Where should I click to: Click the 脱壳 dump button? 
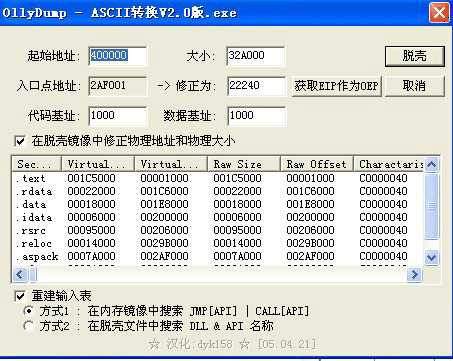pyautogui.click(x=414, y=56)
